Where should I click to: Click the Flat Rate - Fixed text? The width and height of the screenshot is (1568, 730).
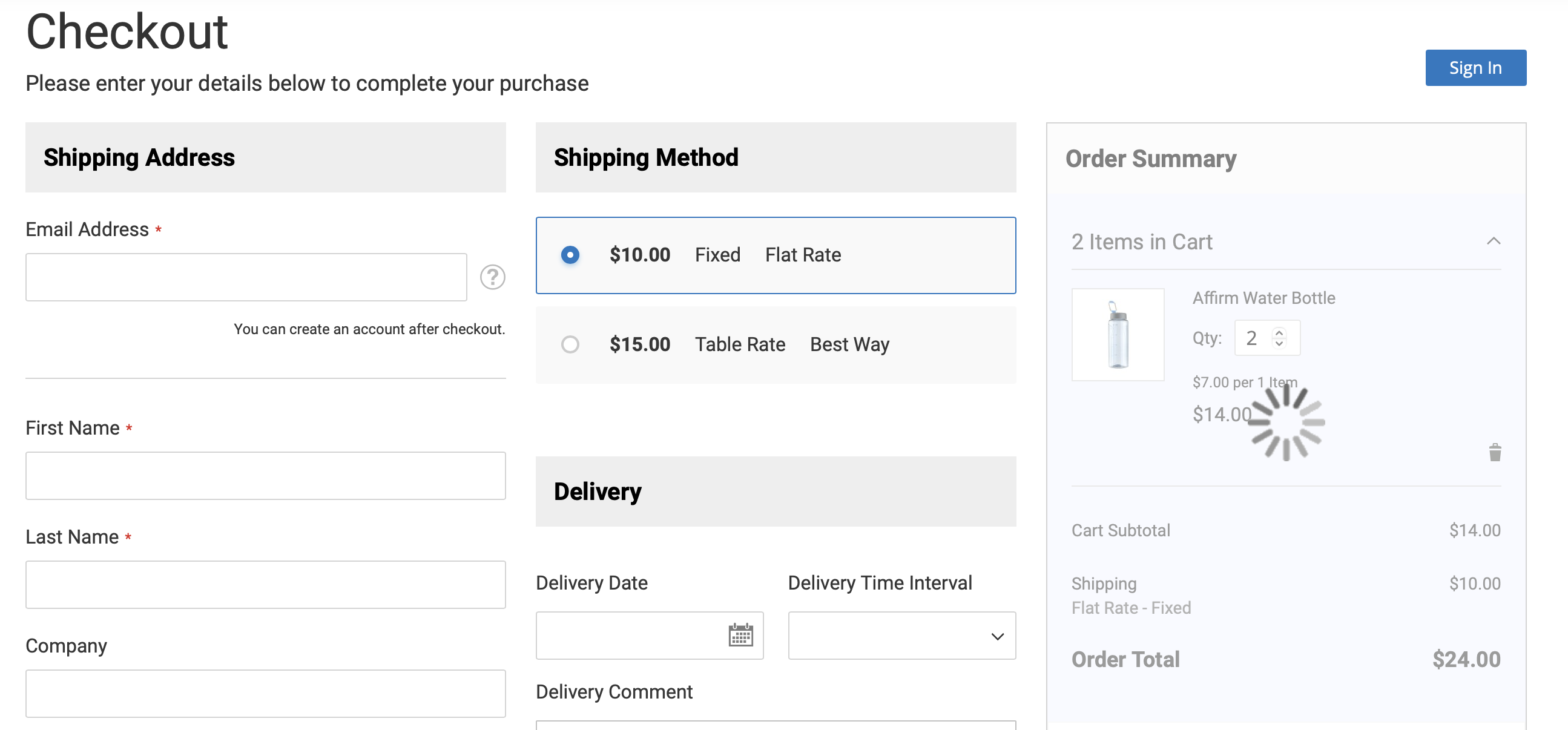[x=1131, y=608]
